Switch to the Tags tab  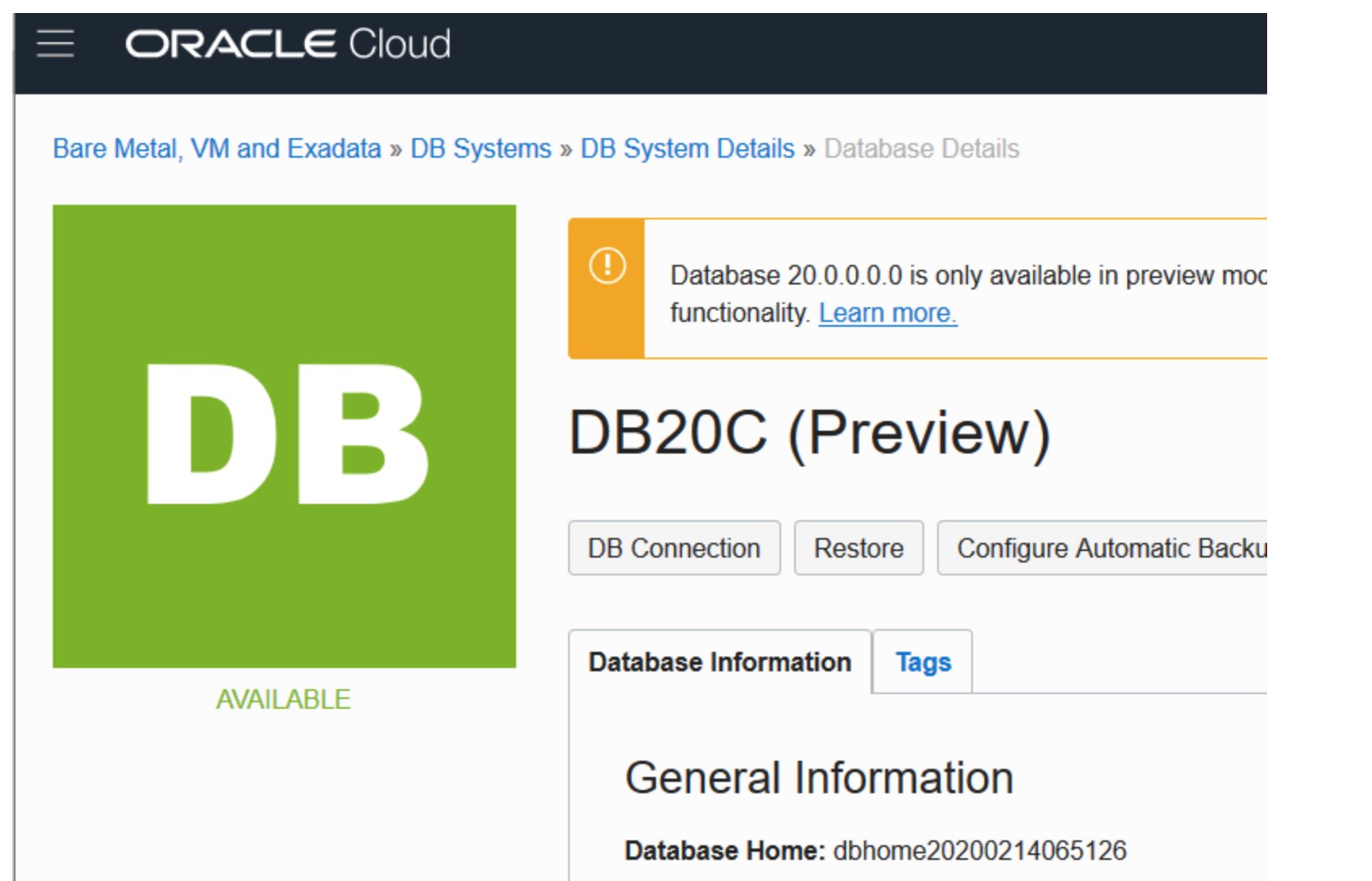tap(923, 662)
